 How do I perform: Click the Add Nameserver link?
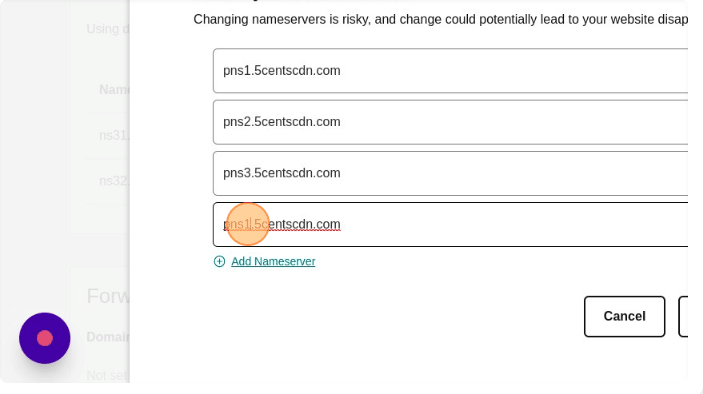(x=273, y=261)
